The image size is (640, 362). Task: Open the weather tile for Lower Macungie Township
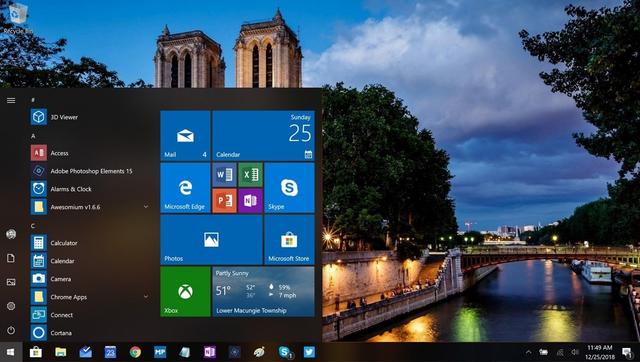(x=264, y=291)
